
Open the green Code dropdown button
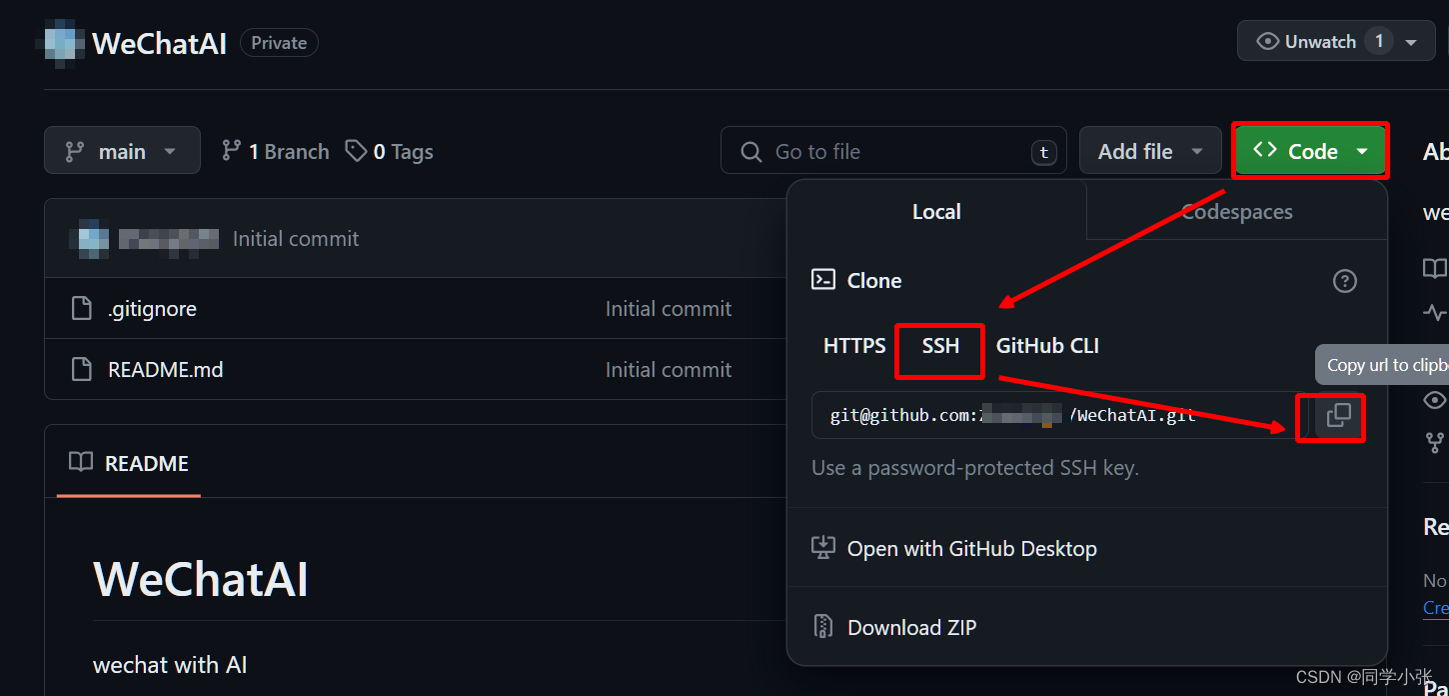(x=1311, y=151)
